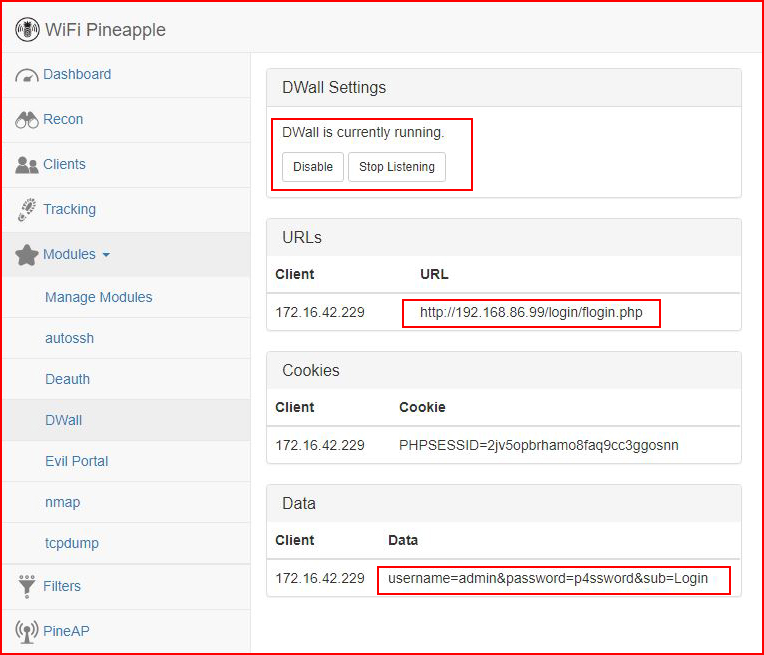Select the DWall module
The height and width of the screenshot is (655, 764).
point(63,420)
